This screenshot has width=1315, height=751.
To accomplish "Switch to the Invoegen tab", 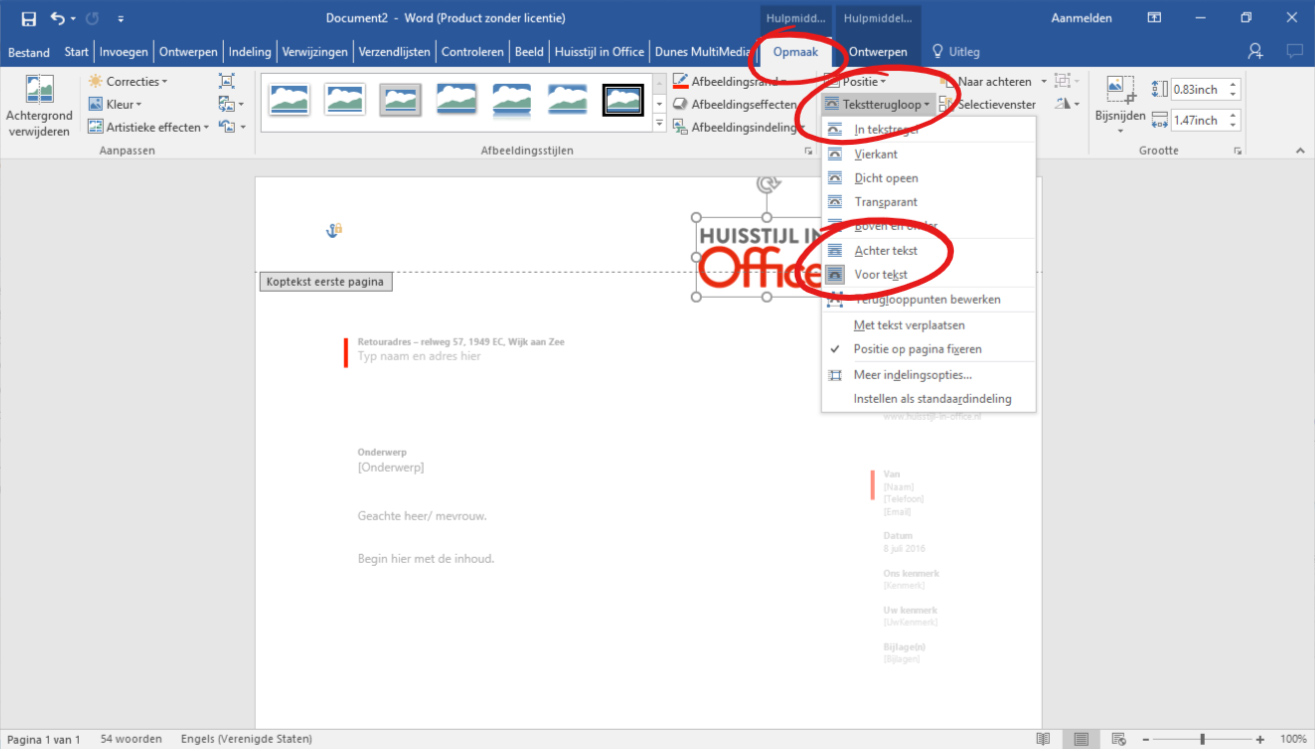I will [124, 52].
